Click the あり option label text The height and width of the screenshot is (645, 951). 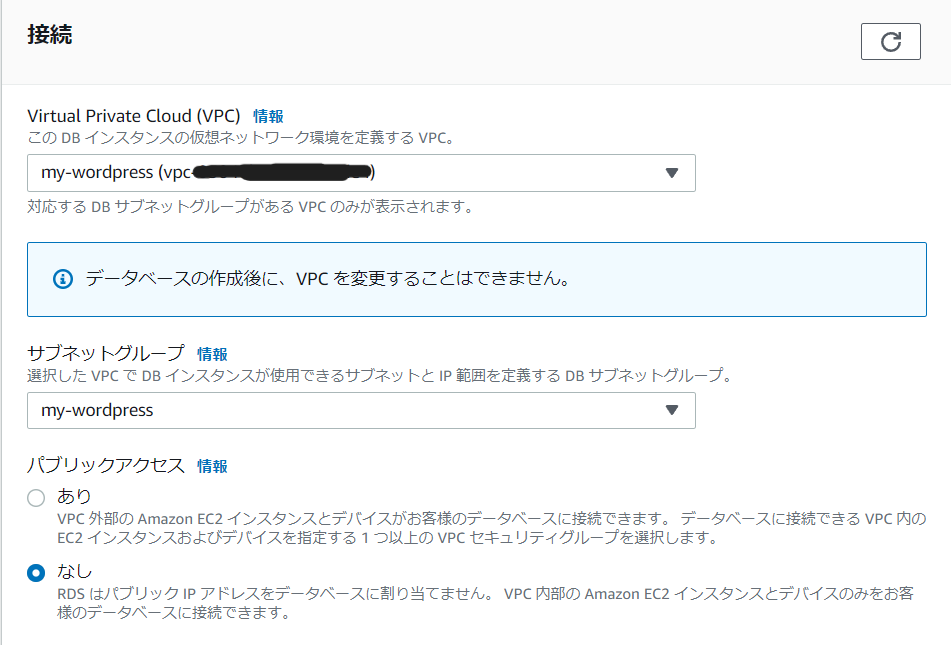74,496
